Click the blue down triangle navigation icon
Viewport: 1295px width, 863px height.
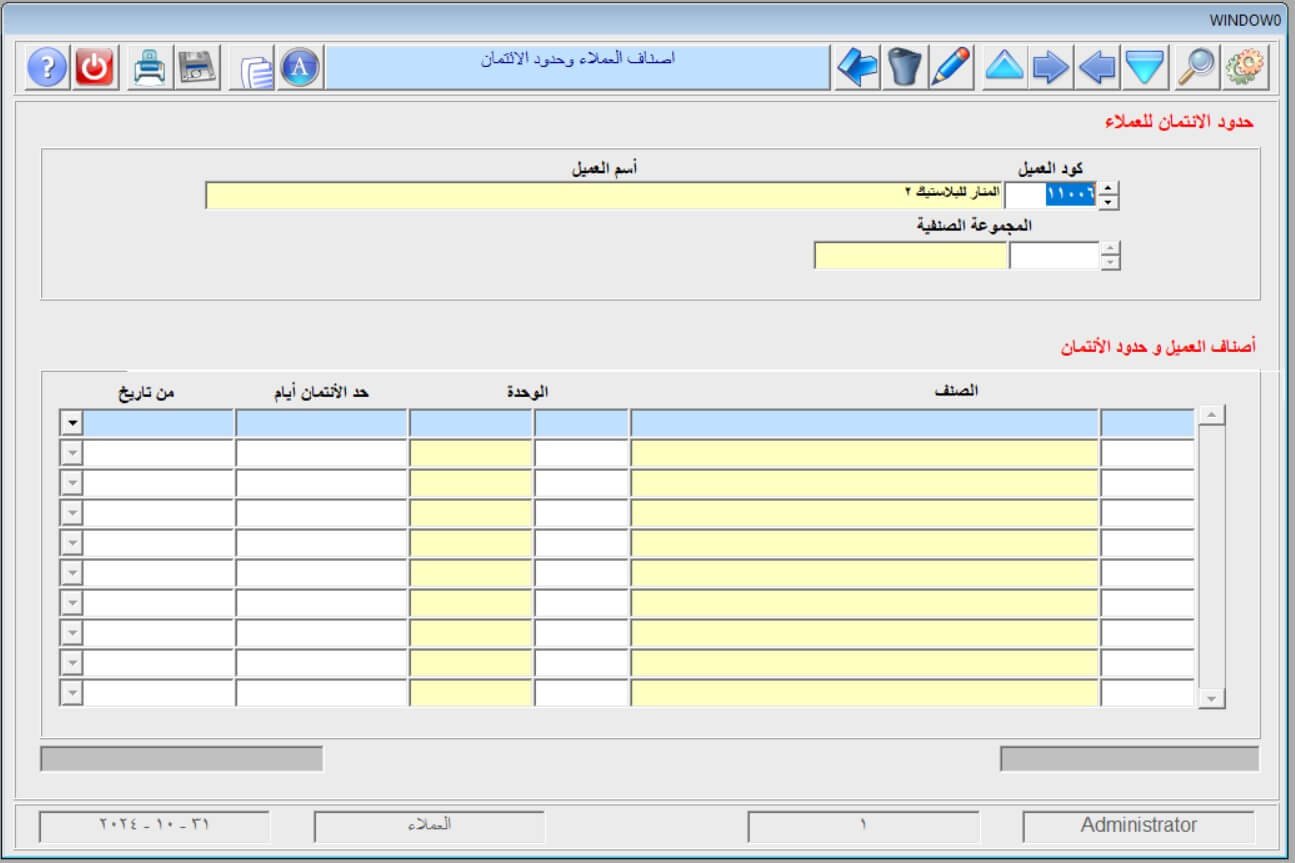[1145, 68]
